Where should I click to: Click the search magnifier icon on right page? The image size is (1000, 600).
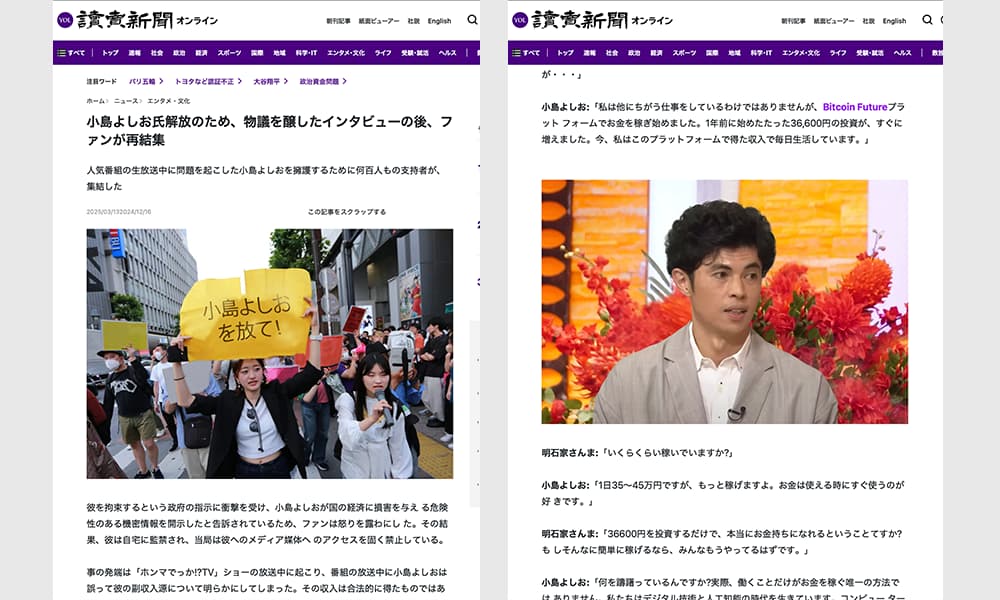click(927, 20)
